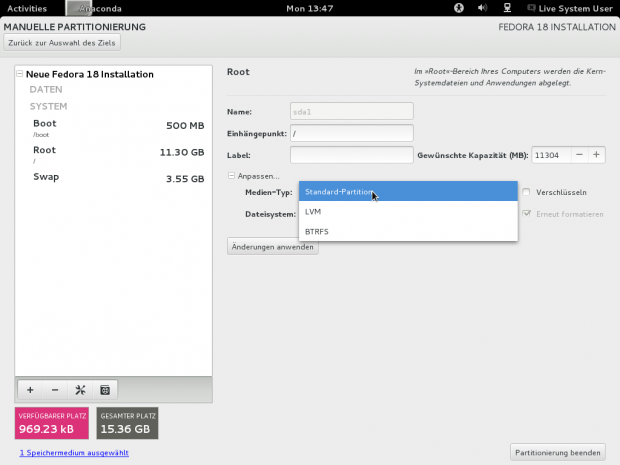Viewport: 620px width, 465px height.
Task: Enable the Verschlüsseln checkbox
Action: [527, 192]
